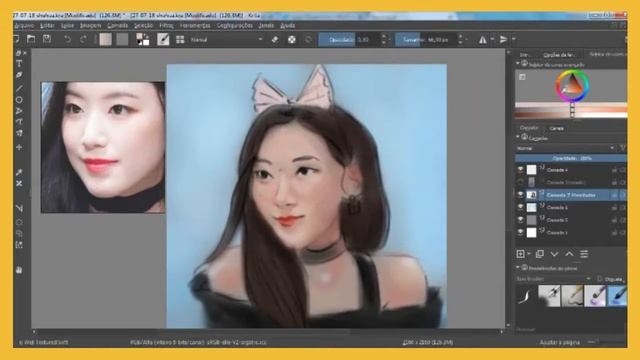Adjust the Tamanho brush size slider
Screen dimensions: 640x360
(x=426, y=40)
